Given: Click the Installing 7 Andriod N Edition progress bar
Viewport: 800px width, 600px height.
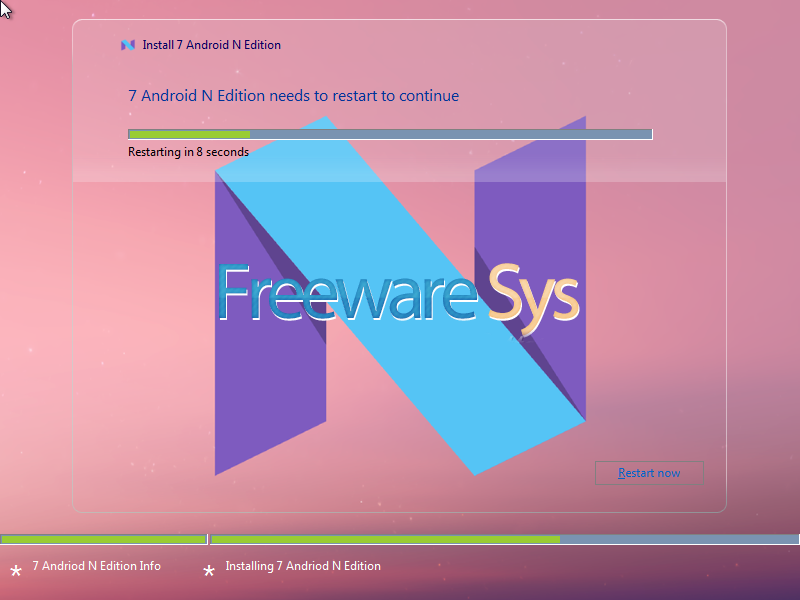Looking at the screenshot, I should (505, 539).
